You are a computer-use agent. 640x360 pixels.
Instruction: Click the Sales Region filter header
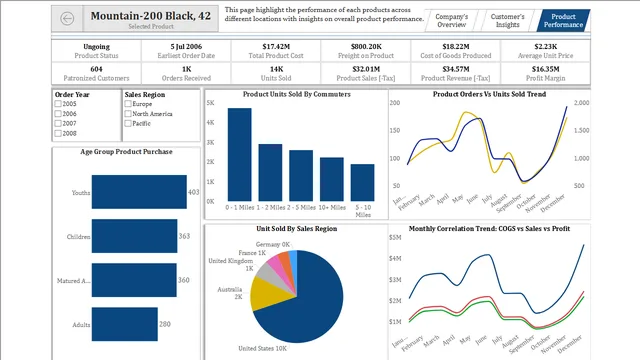tap(145, 95)
